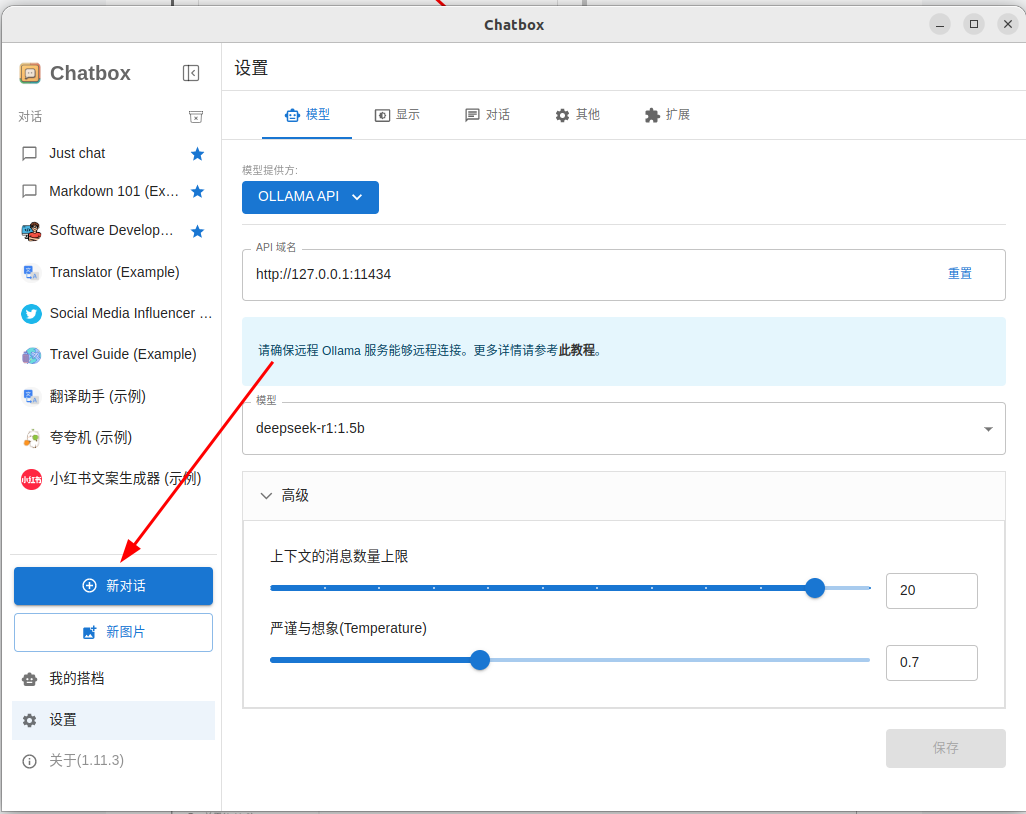Maximize the Chatbox window
The image size is (1026, 814).
[974, 24]
